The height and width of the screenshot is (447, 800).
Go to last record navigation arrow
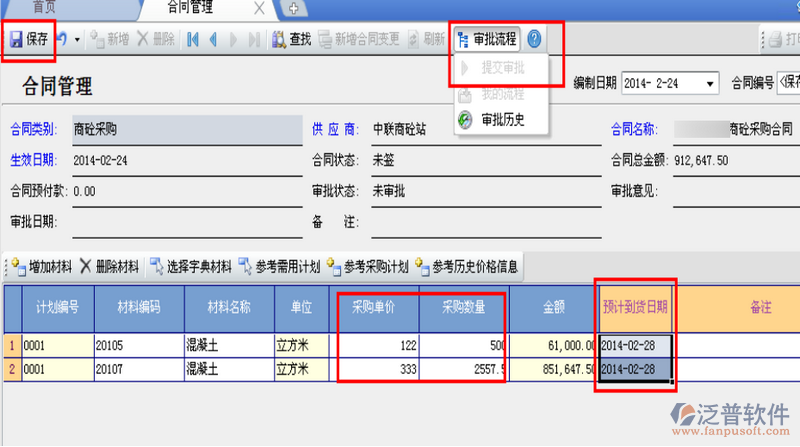point(253,40)
